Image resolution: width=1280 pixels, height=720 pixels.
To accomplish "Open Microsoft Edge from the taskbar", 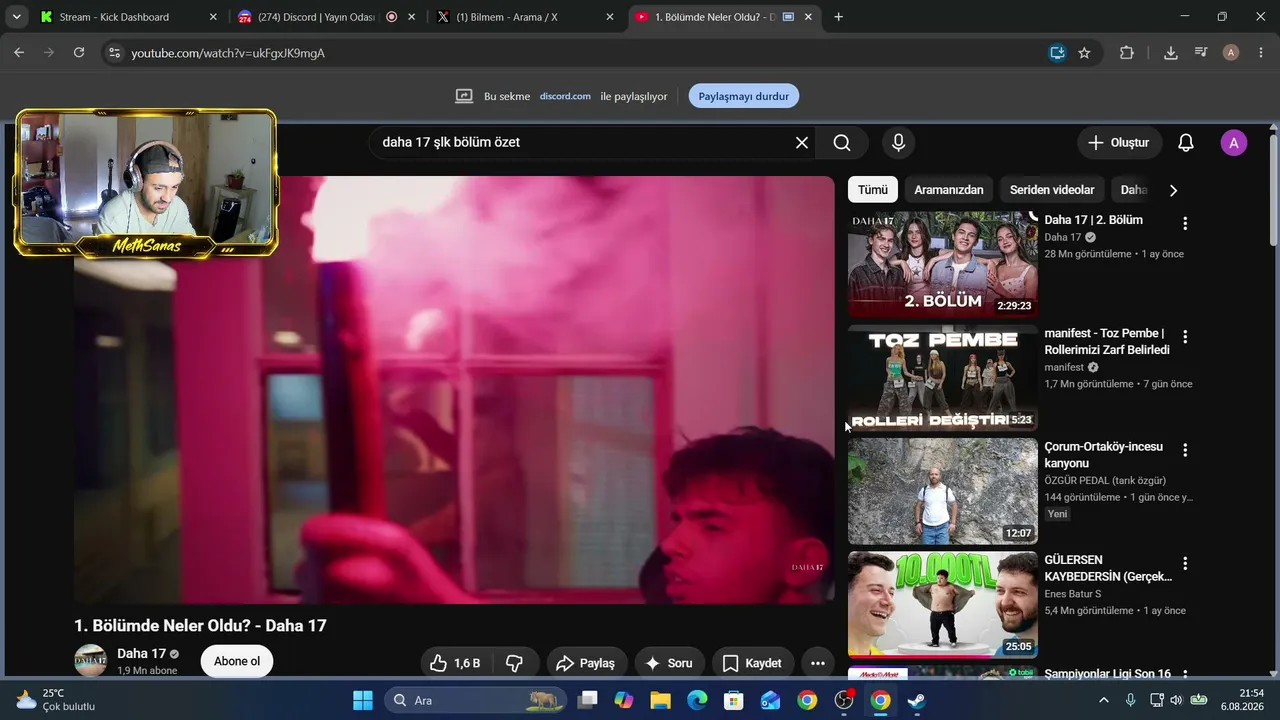I will click(x=697, y=700).
